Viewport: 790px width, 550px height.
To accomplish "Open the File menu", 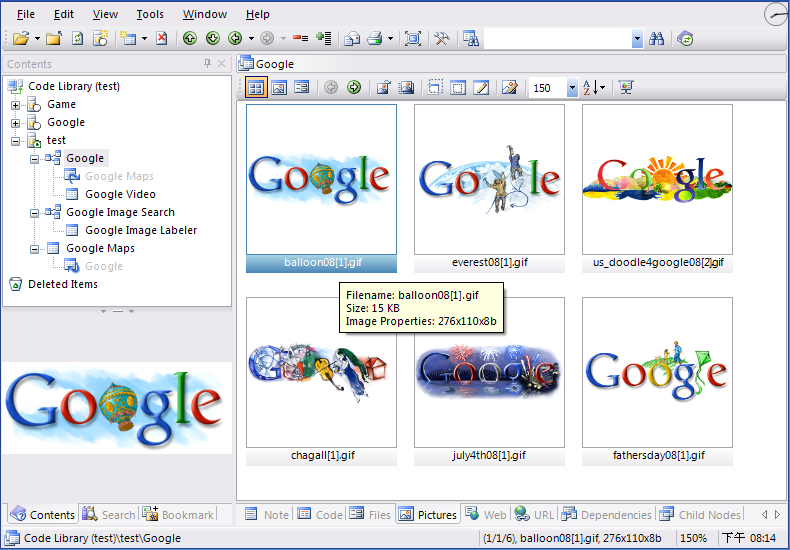I will (26, 14).
